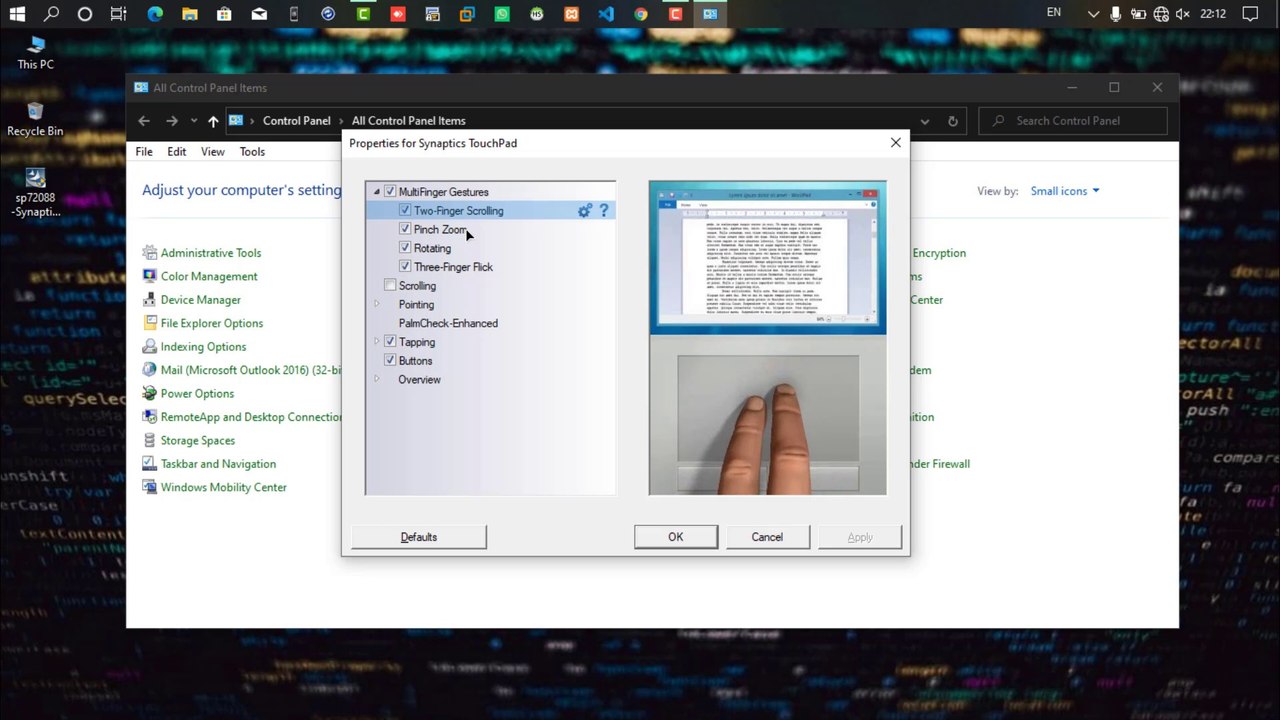Open Indexing Options

(203, 347)
